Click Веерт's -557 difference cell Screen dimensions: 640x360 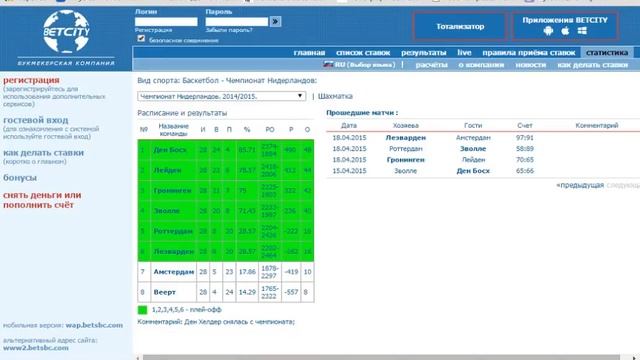pyautogui.click(x=291, y=292)
